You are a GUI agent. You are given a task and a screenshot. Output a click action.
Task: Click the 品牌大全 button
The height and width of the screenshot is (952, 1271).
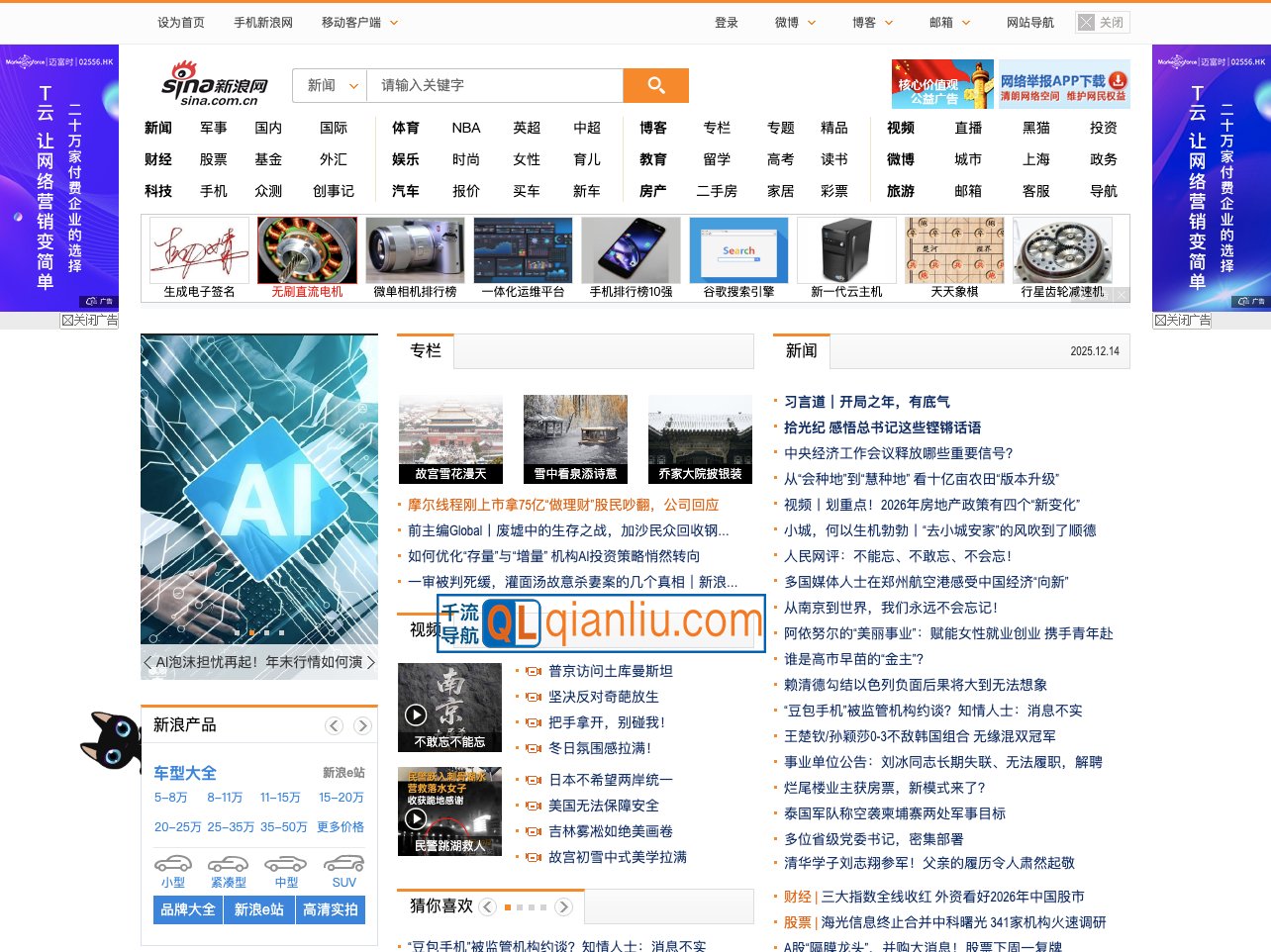tap(188, 910)
